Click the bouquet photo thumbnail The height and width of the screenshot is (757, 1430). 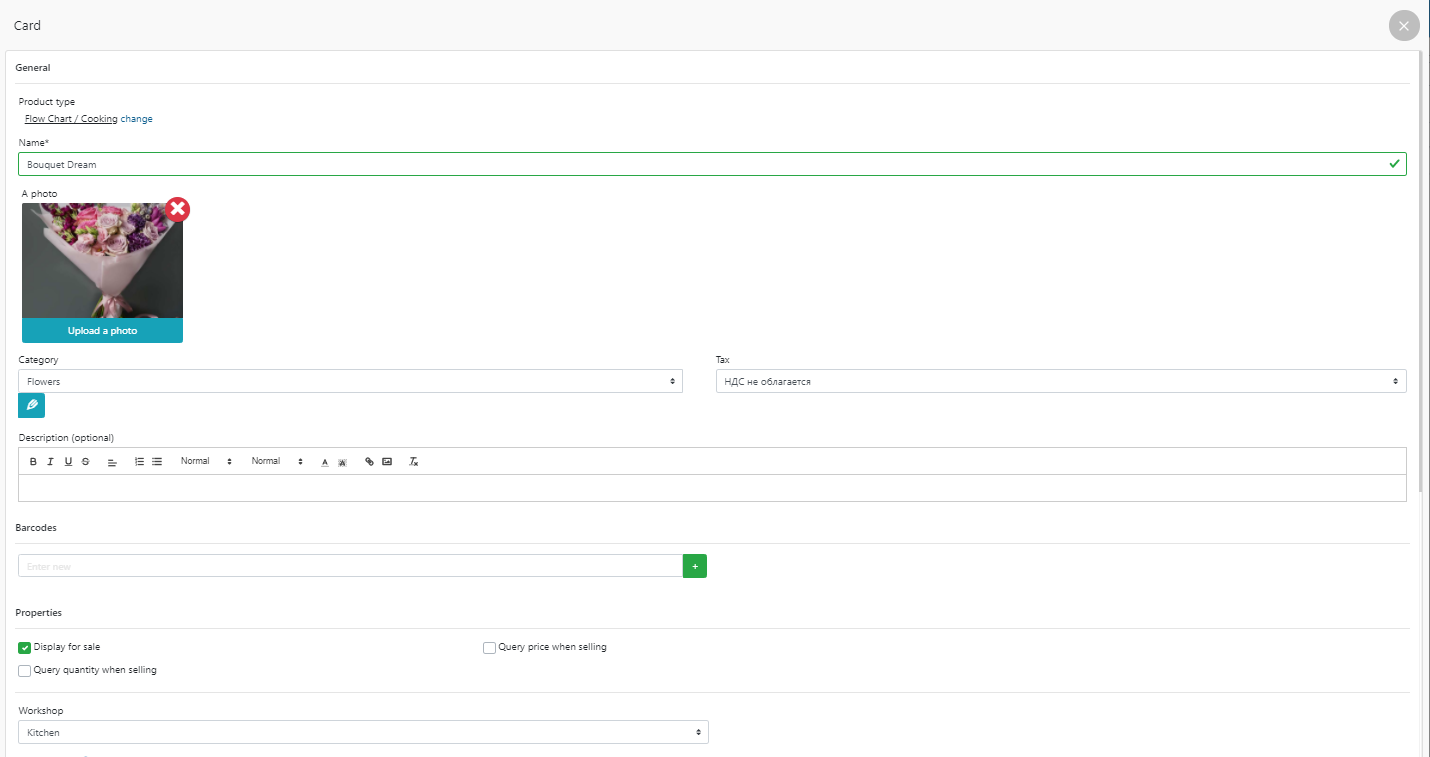pyautogui.click(x=102, y=261)
